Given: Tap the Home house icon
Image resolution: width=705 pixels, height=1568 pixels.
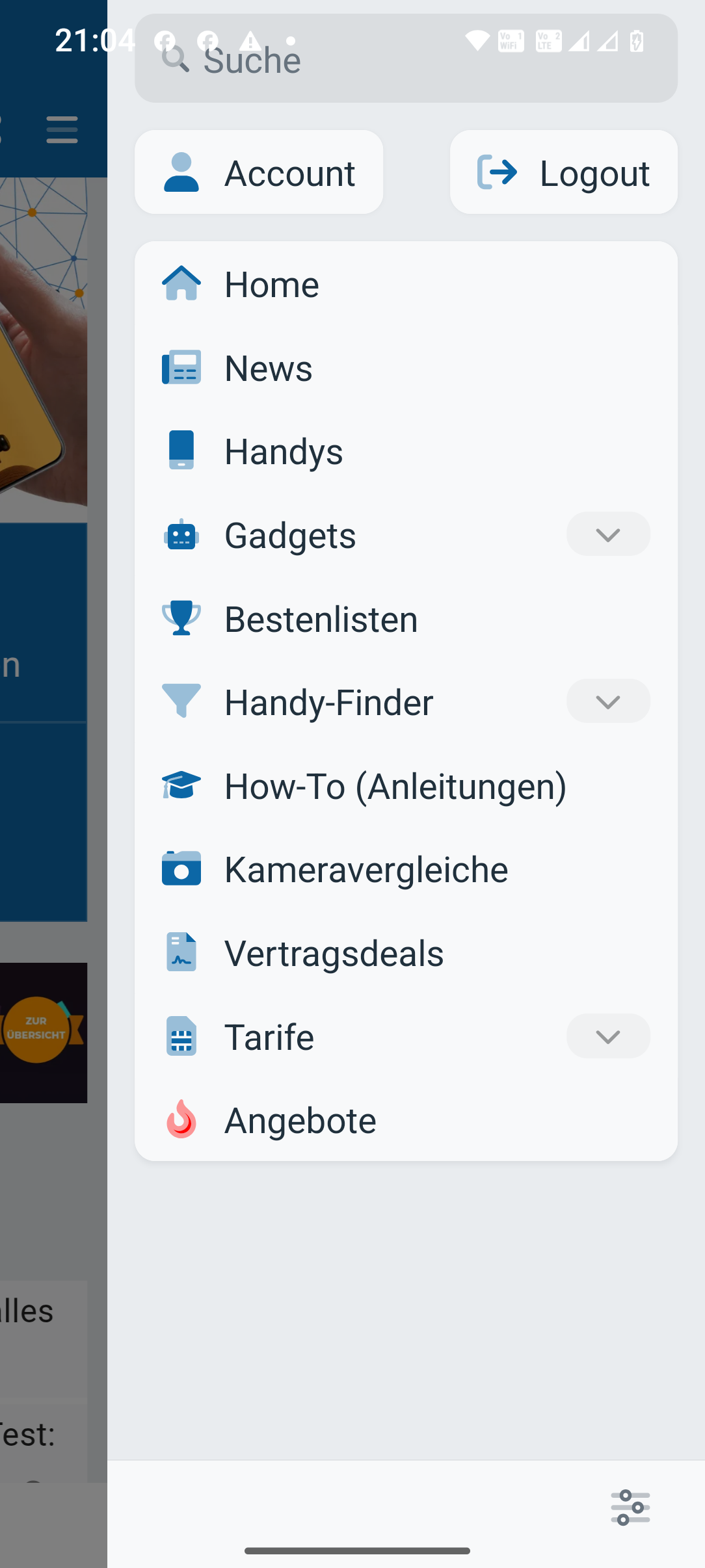Looking at the screenshot, I should pyautogui.click(x=181, y=284).
